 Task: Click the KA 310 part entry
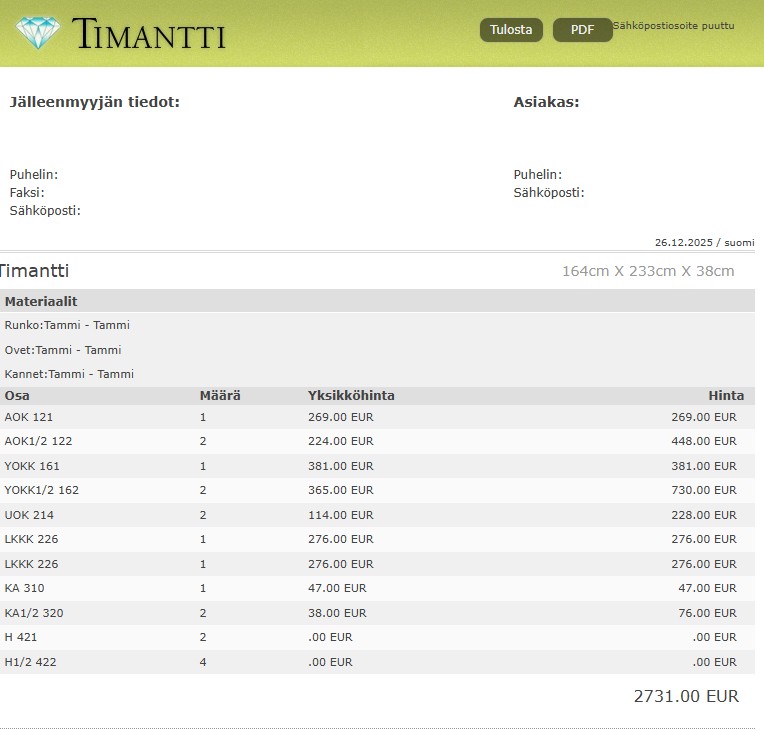[x=24, y=588]
